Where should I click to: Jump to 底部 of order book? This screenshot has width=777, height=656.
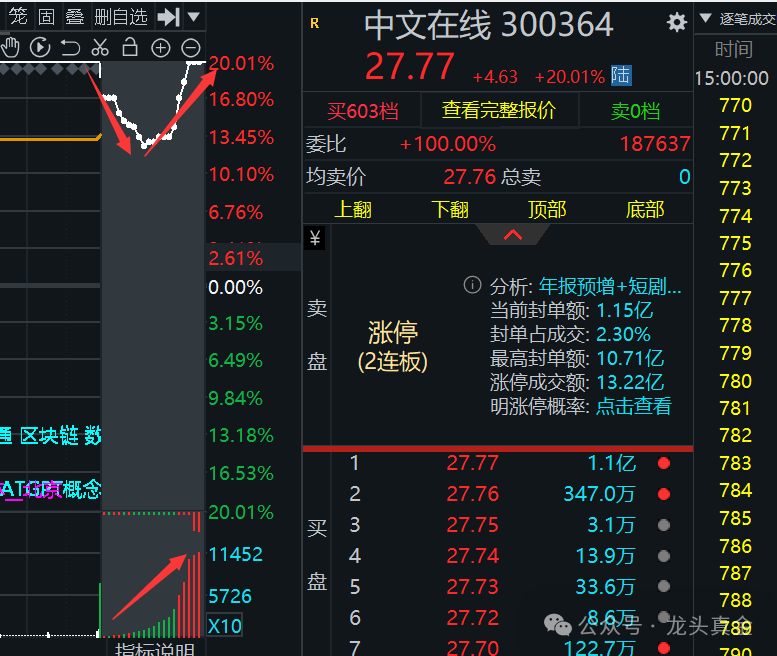pyautogui.click(x=645, y=210)
